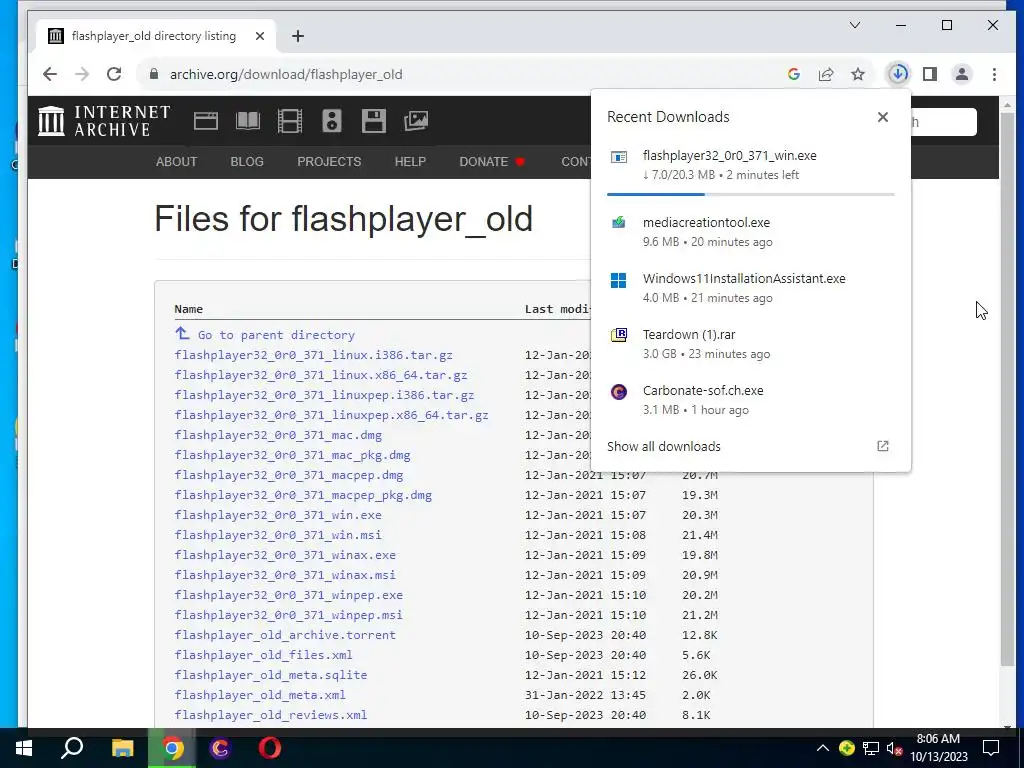This screenshot has height=768, width=1024.
Task: Open the ABOUT menu item
Action: (176, 161)
